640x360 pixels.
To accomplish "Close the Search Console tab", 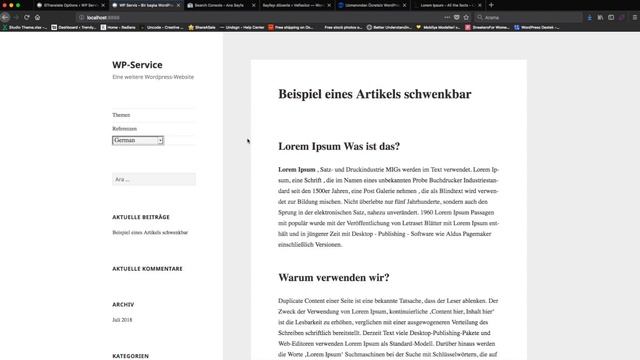I will [253, 5].
